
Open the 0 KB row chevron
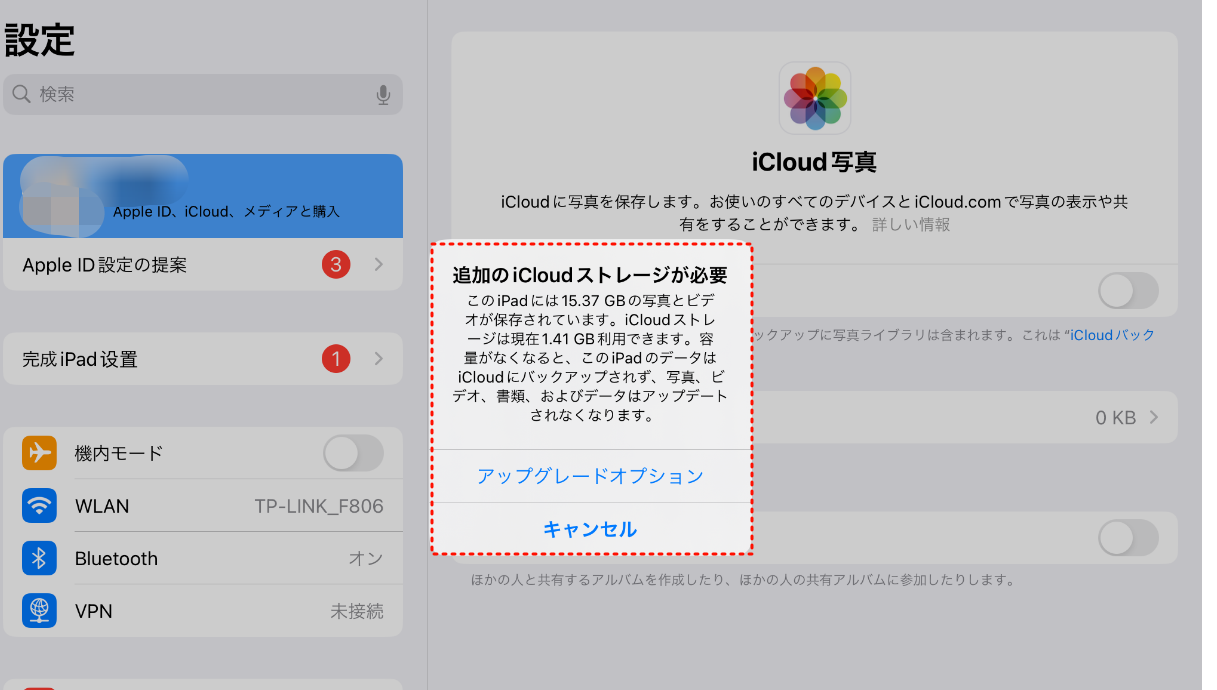click(1153, 418)
